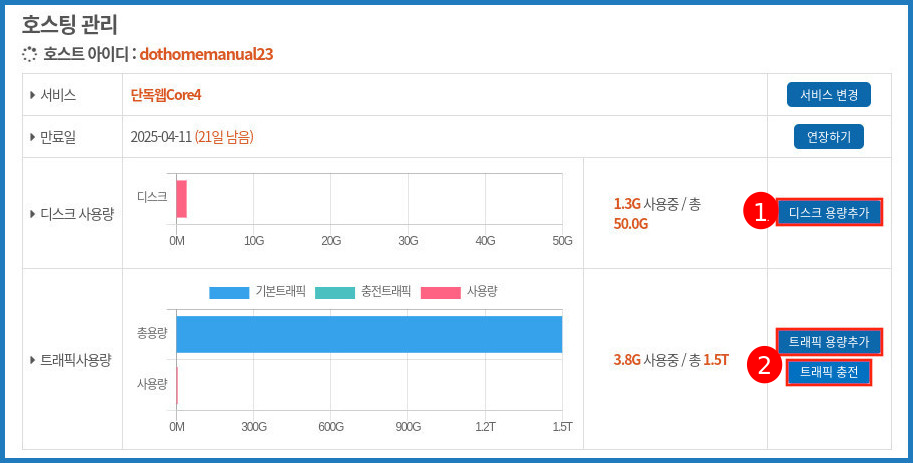Click the 디스크 용량추가 button
Image resolution: width=913 pixels, height=463 pixels.
coord(829,212)
